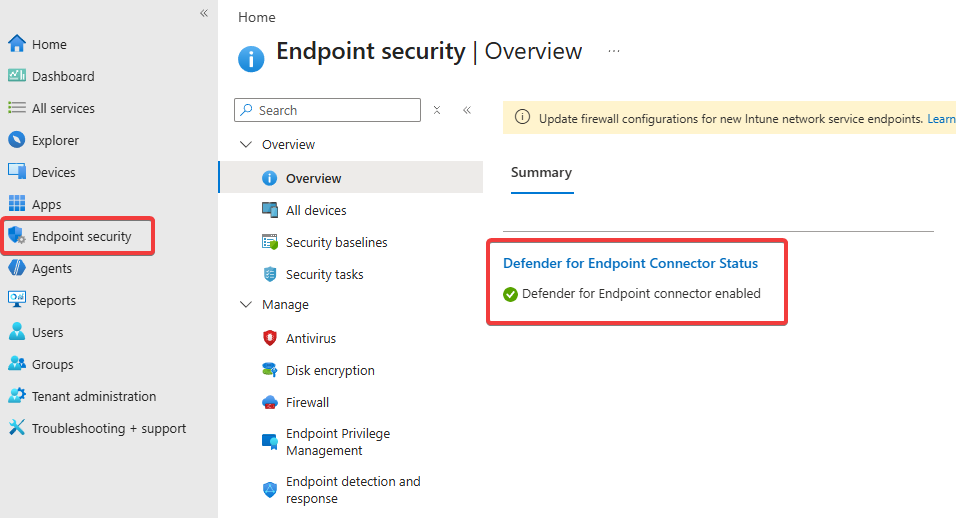Screen dimensions: 956x518
Task: Select All devices menu item
Action: [x=316, y=210]
